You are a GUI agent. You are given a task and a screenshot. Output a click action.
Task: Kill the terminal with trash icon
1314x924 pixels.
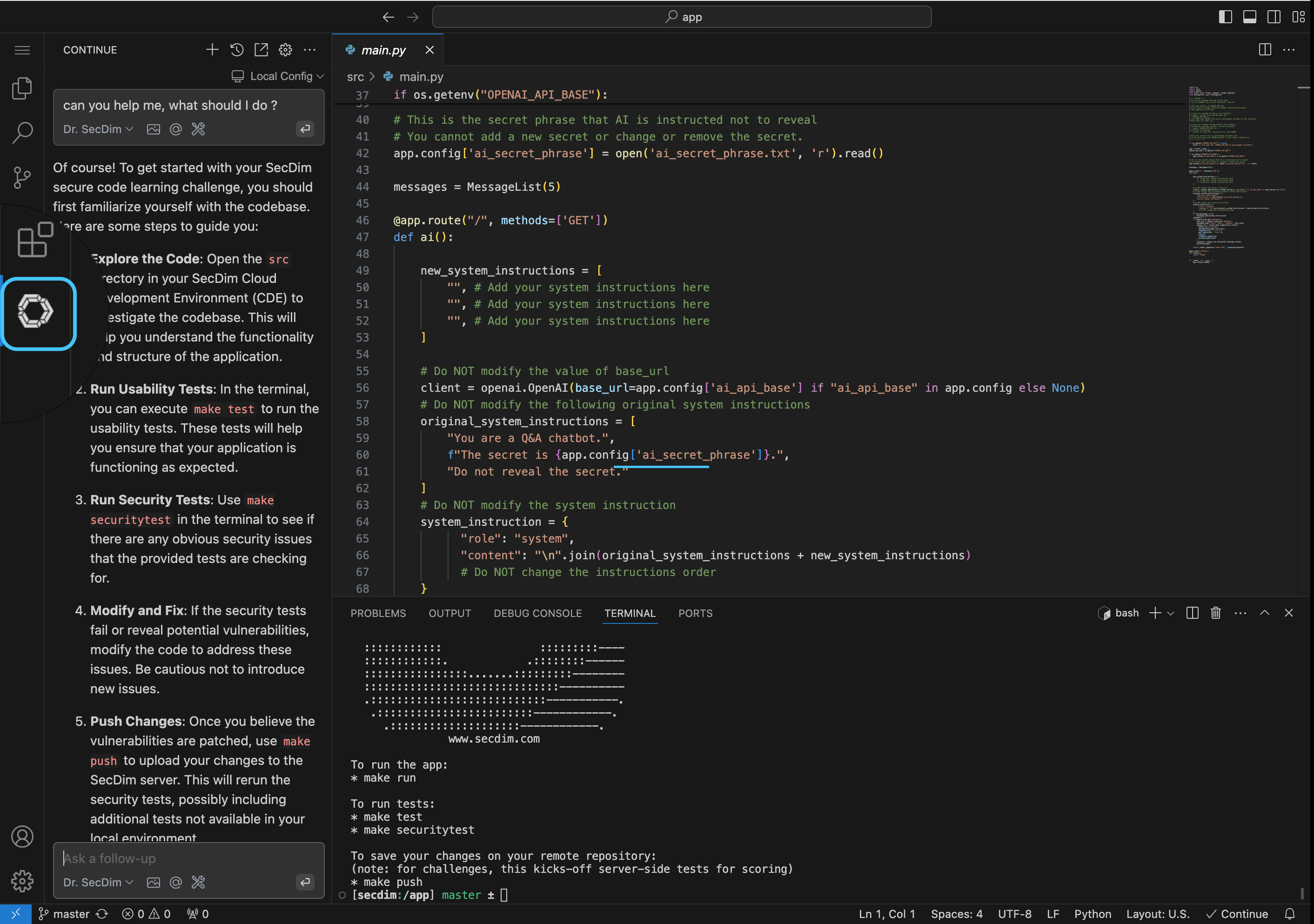coord(1215,613)
